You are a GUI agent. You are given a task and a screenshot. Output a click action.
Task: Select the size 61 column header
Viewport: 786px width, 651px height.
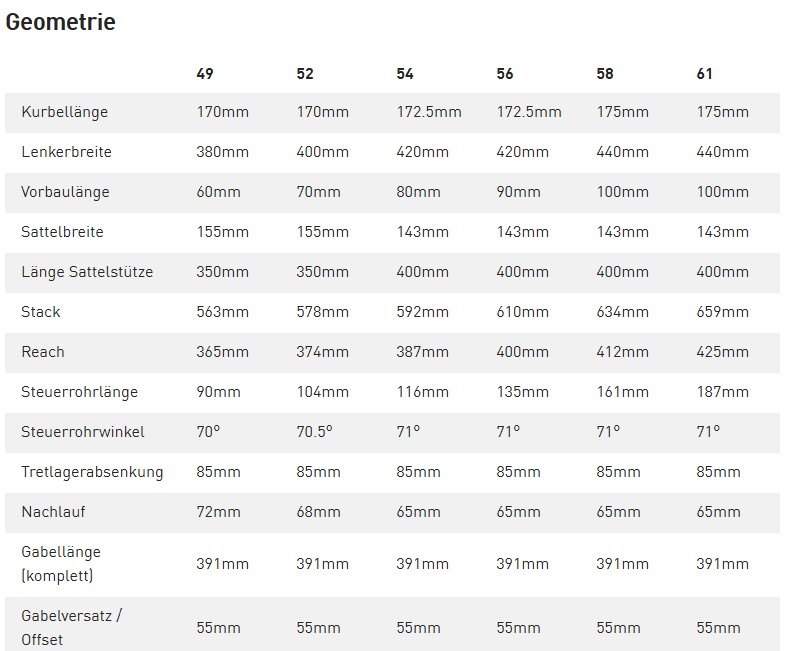pyautogui.click(x=704, y=74)
